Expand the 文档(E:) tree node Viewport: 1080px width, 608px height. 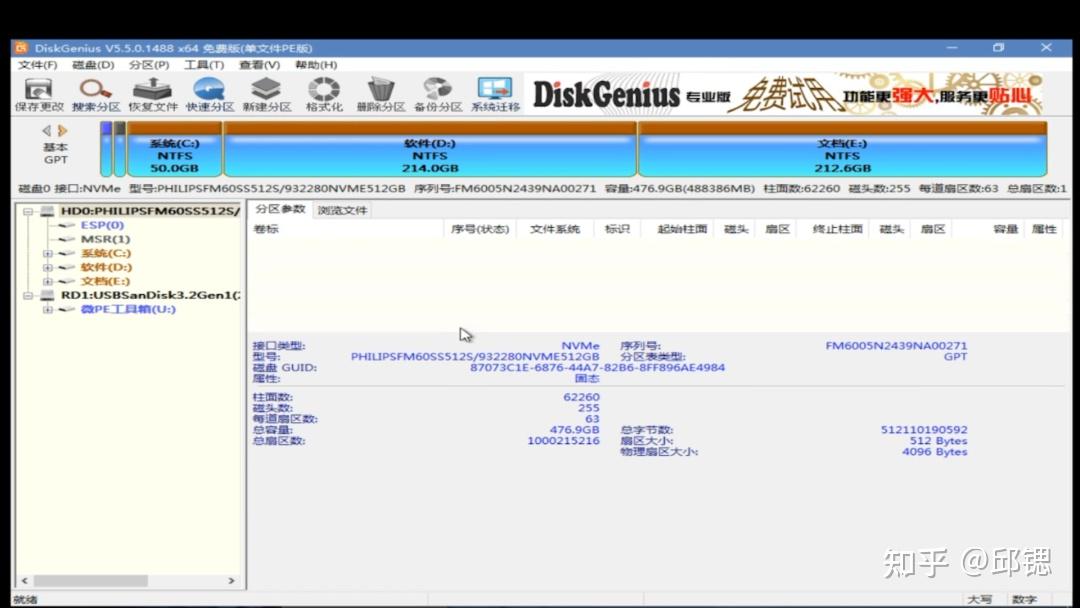click(x=48, y=281)
